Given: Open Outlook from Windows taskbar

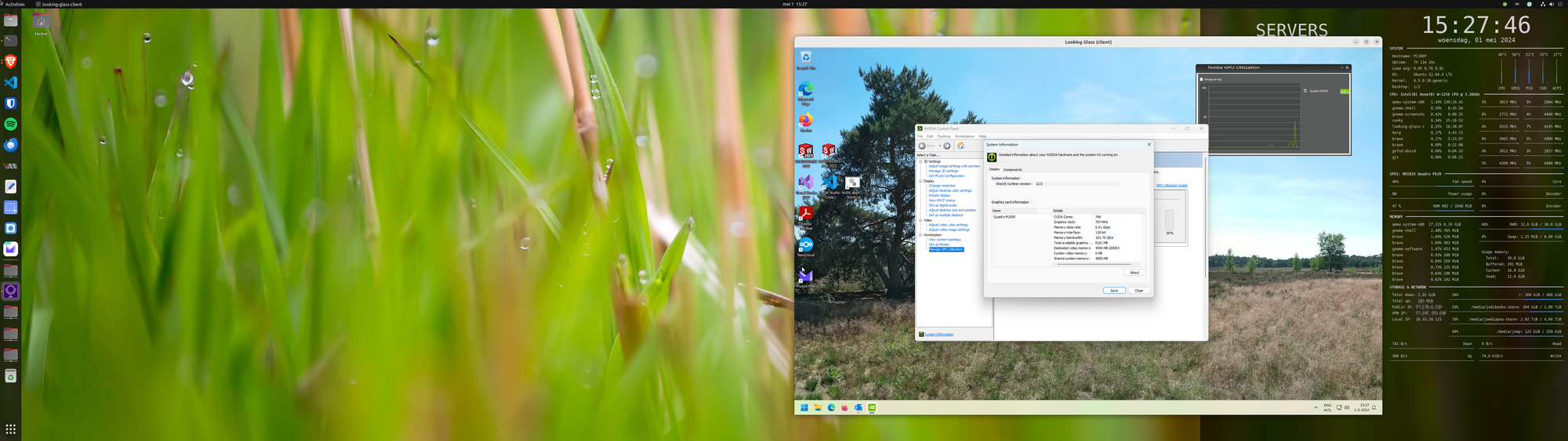Looking at the screenshot, I should pyautogui.click(x=858, y=407).
